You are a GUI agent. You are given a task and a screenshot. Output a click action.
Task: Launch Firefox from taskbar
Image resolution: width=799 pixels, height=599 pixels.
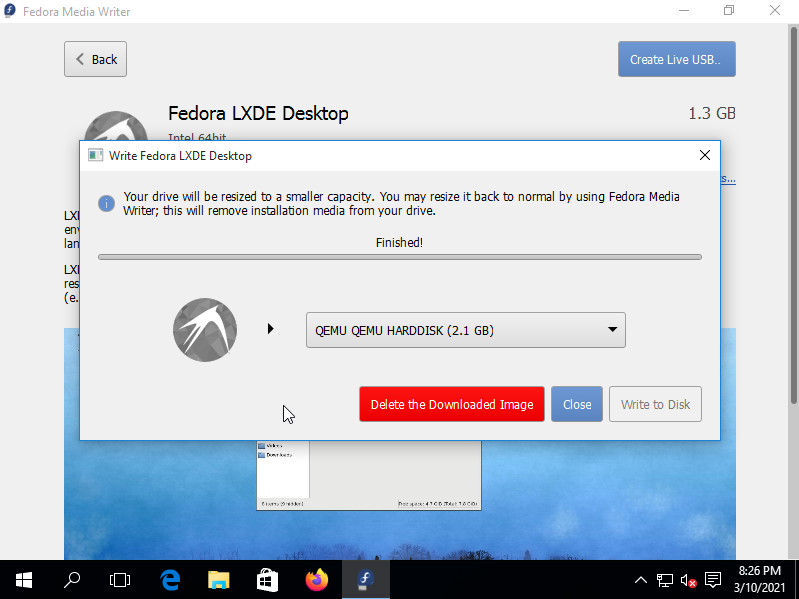(316, 580)
